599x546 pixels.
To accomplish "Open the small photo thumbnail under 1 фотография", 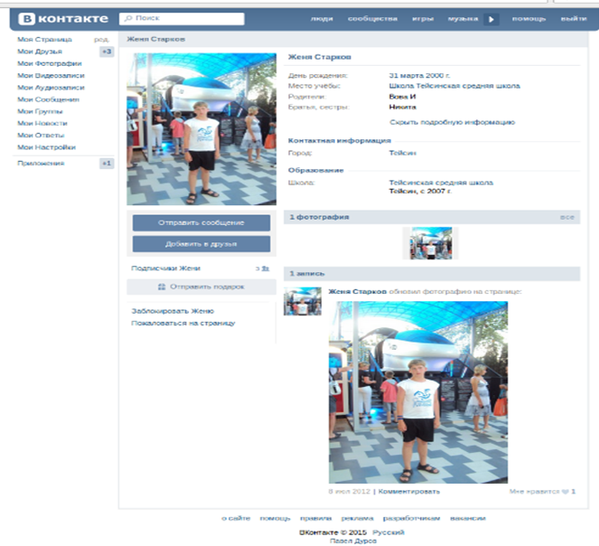I will tap(431, 243).
